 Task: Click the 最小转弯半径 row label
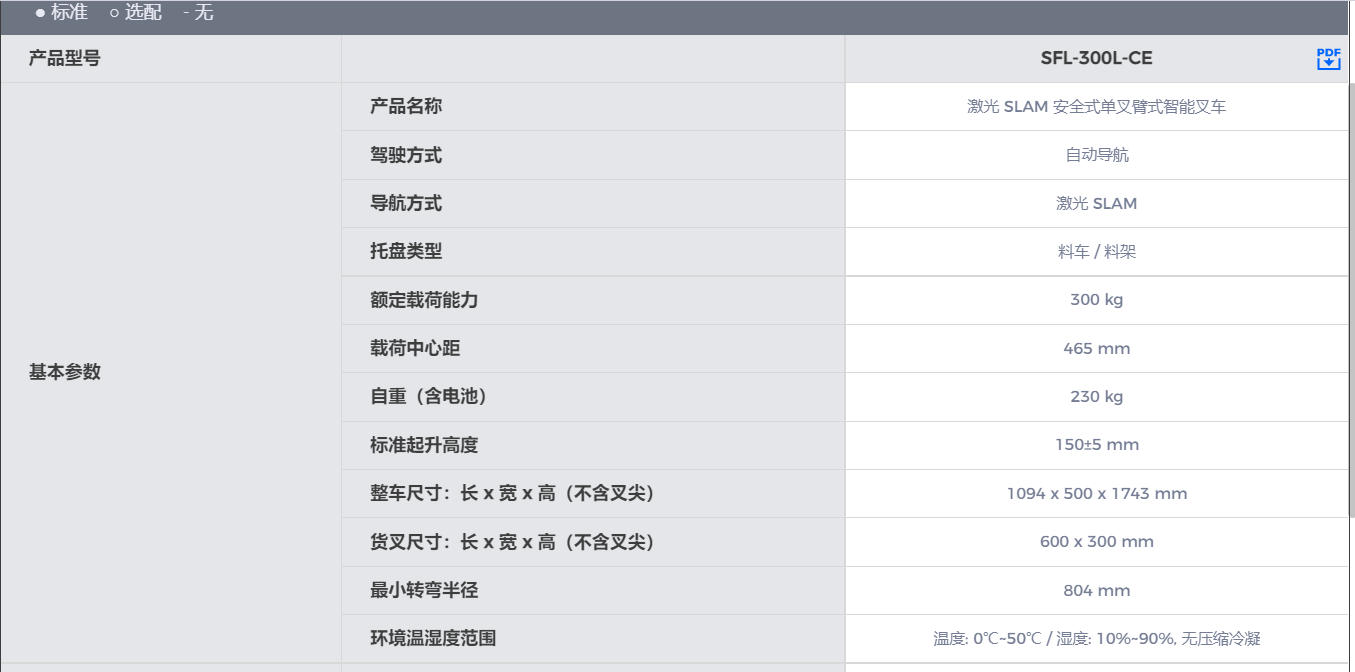pyautogui.click(x=424, y=590)
